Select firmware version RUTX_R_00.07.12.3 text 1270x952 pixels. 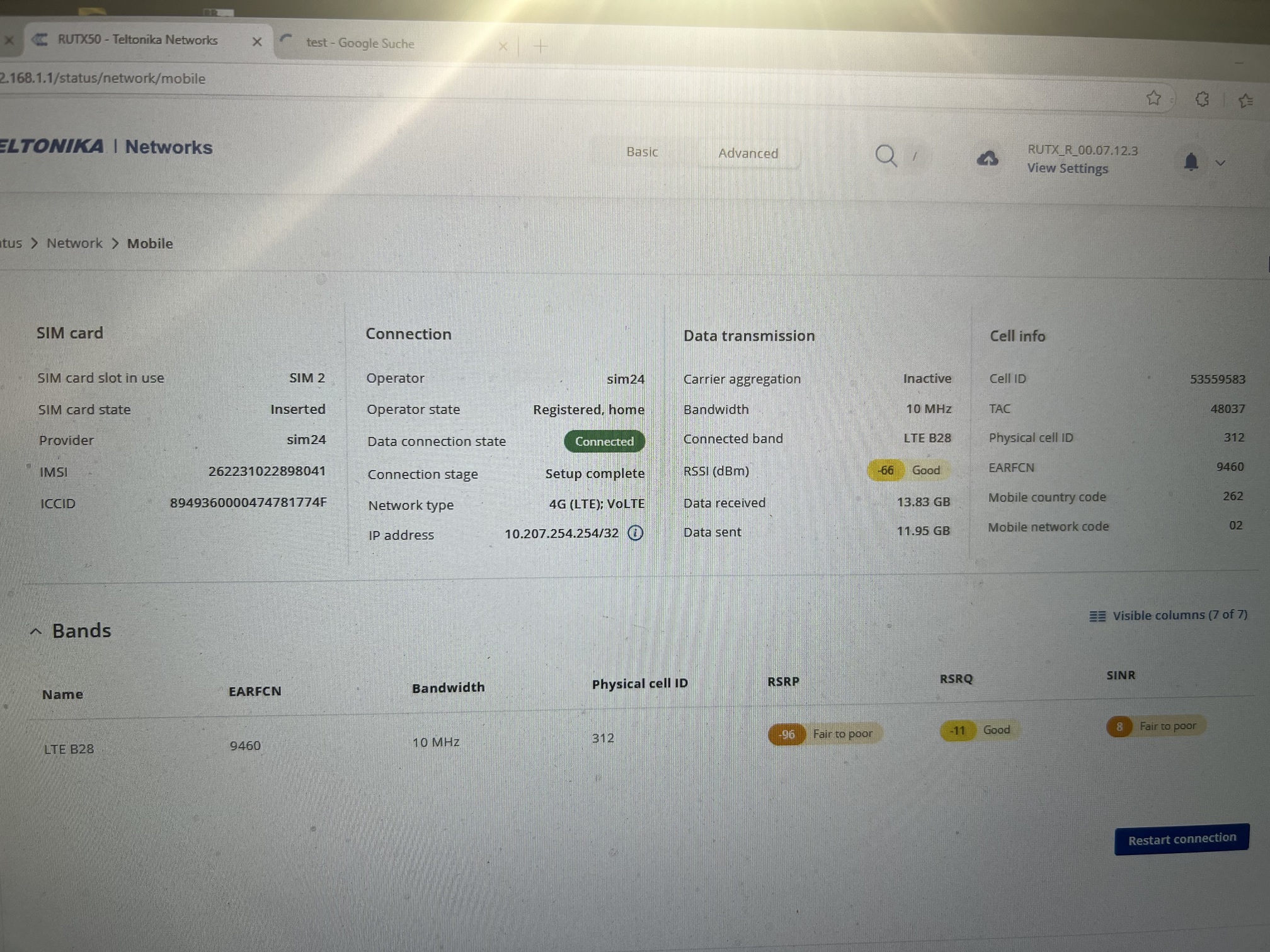coord(1082,150)
